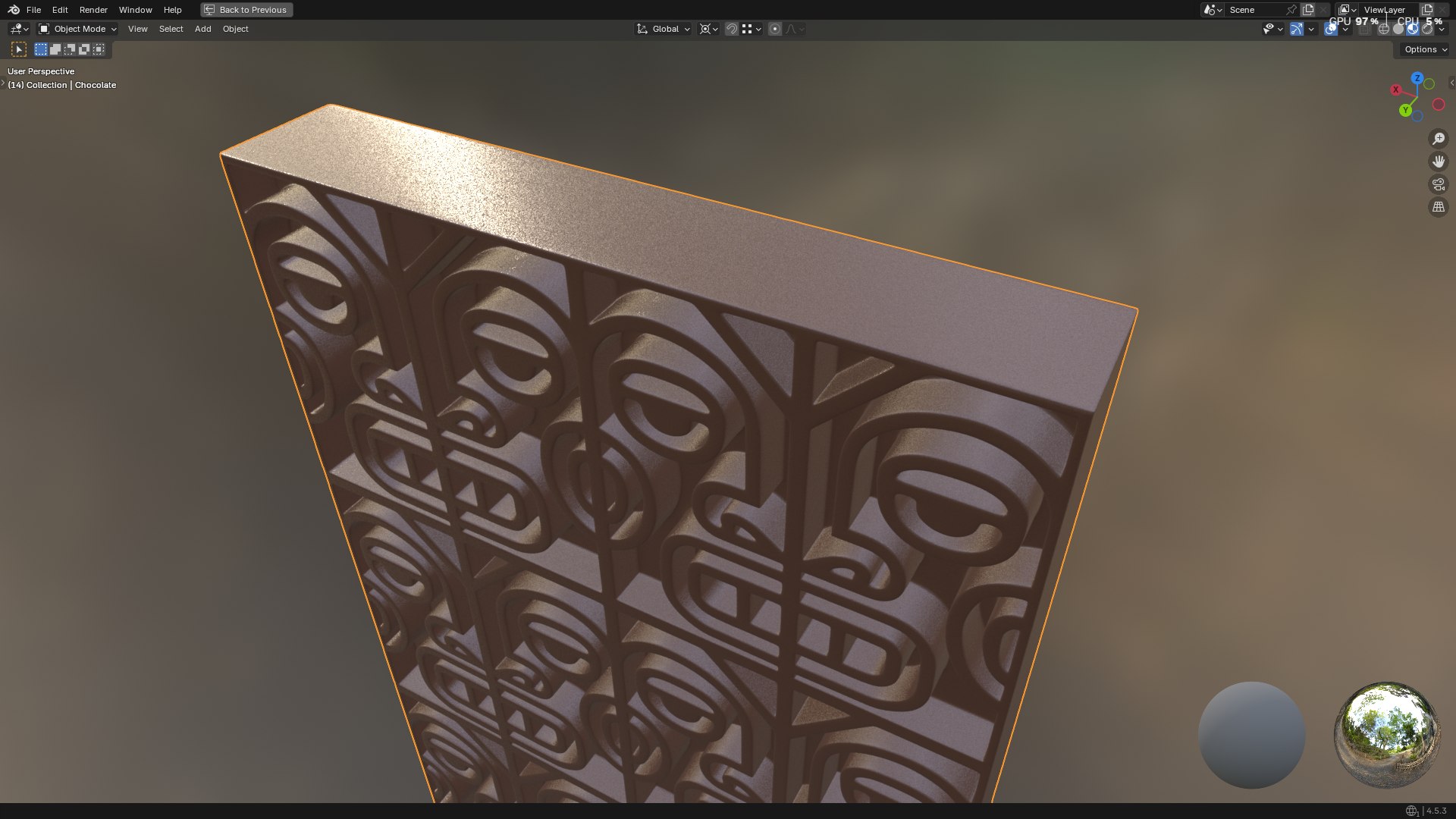Choose Invert existing selection mode

click(84, 49)
